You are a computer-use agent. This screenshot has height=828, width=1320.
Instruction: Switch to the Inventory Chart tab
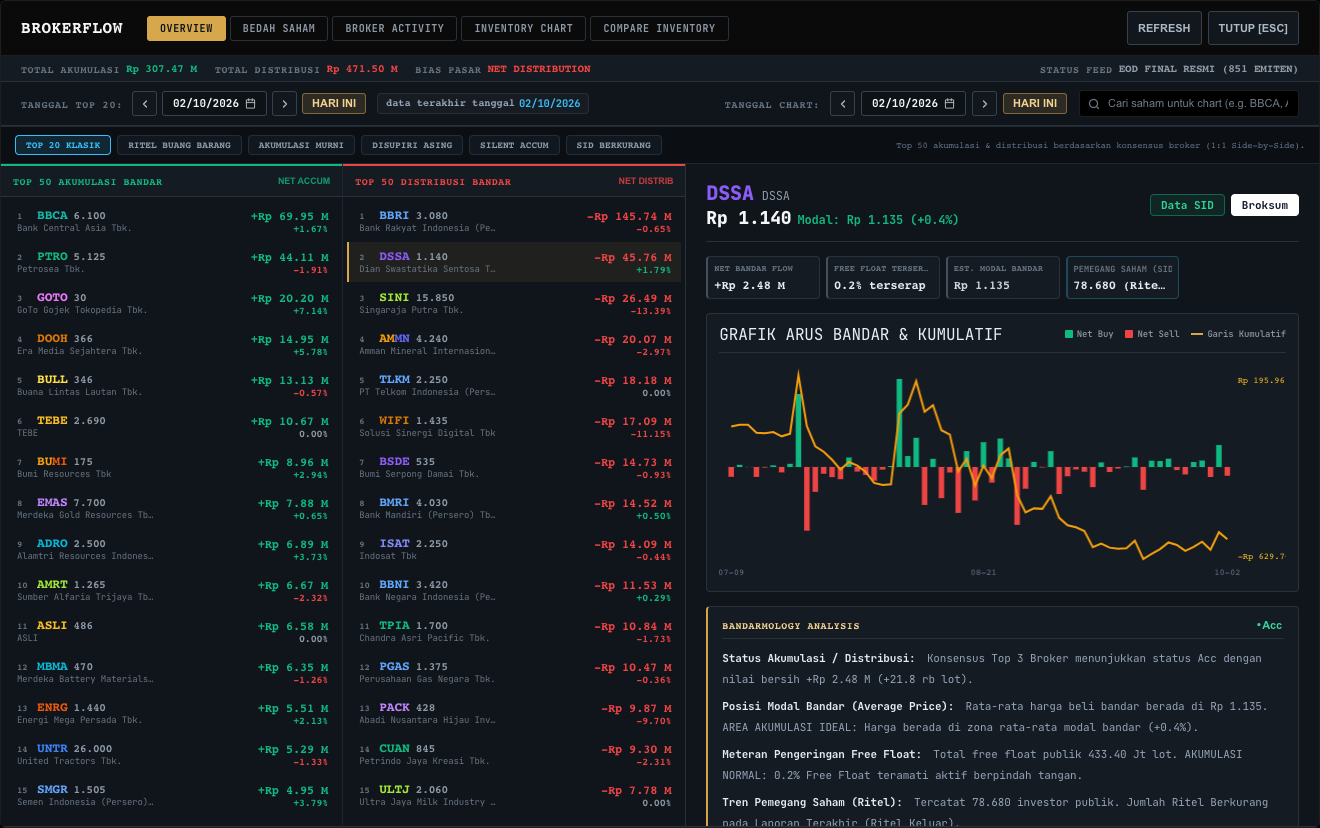(x=524, y=28)
